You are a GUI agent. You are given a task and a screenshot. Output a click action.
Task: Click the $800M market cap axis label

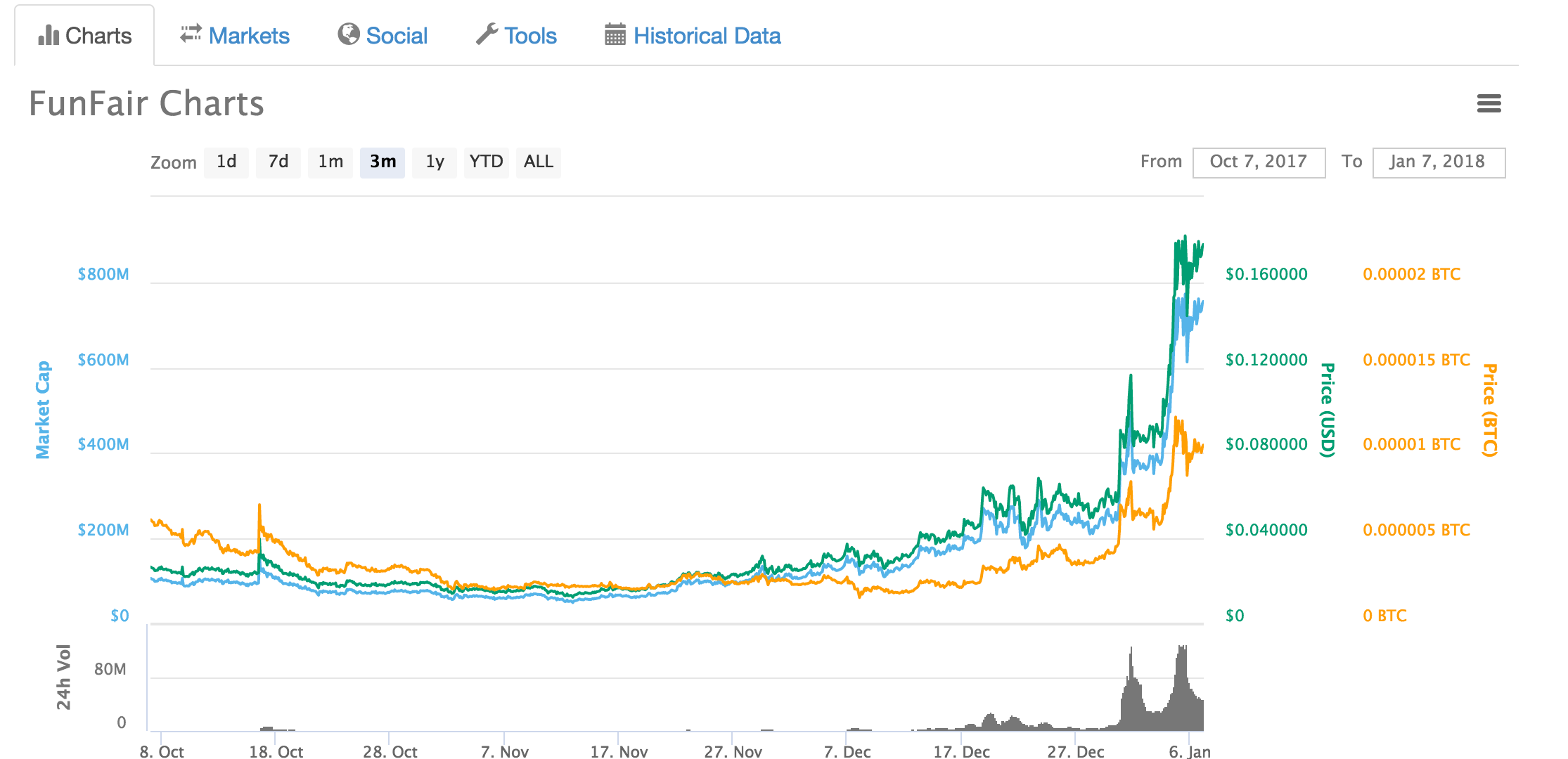pyautogui.click(x=103, y=274)
